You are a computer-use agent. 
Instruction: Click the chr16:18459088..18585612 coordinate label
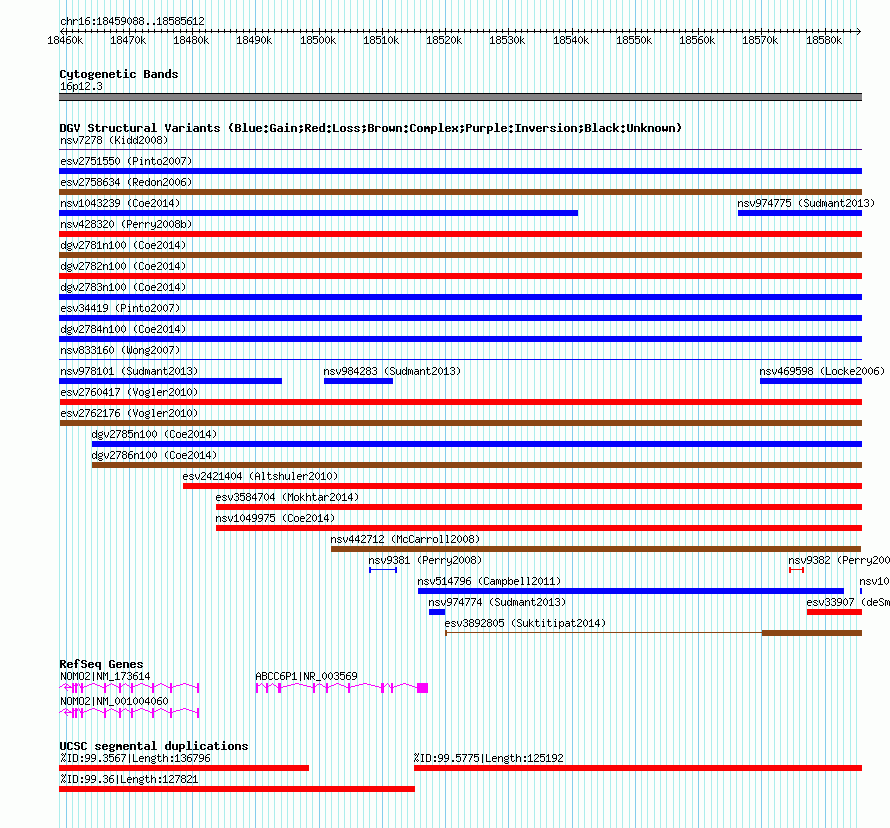tap(132, 21)
